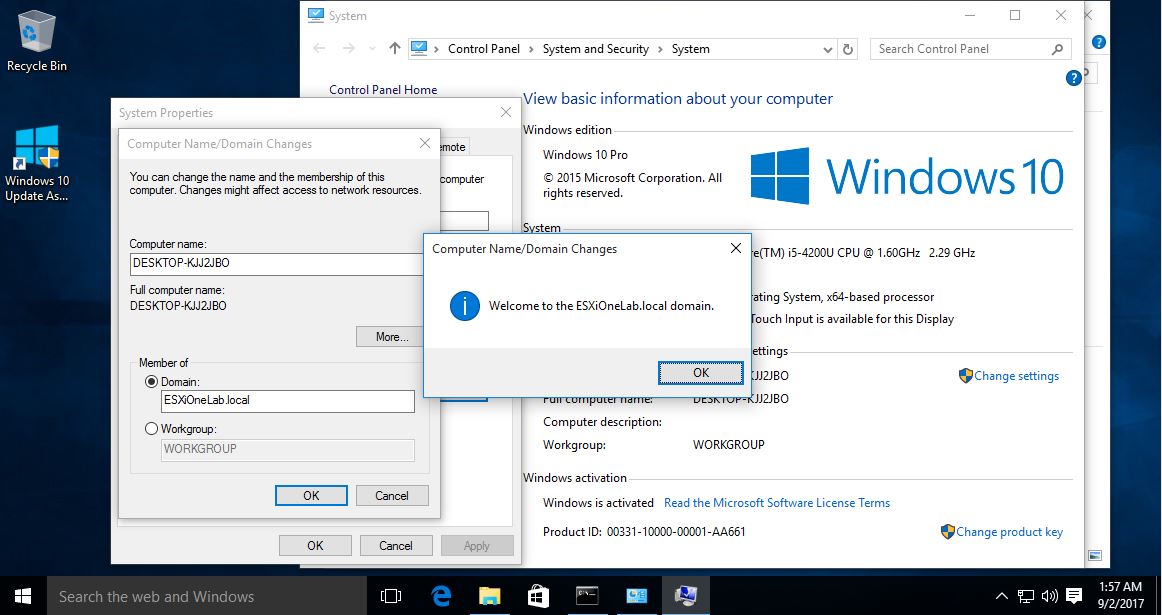Open Task View from the taskbar
The width and height of the screenshot is (1162, 615).
point(391,596)
